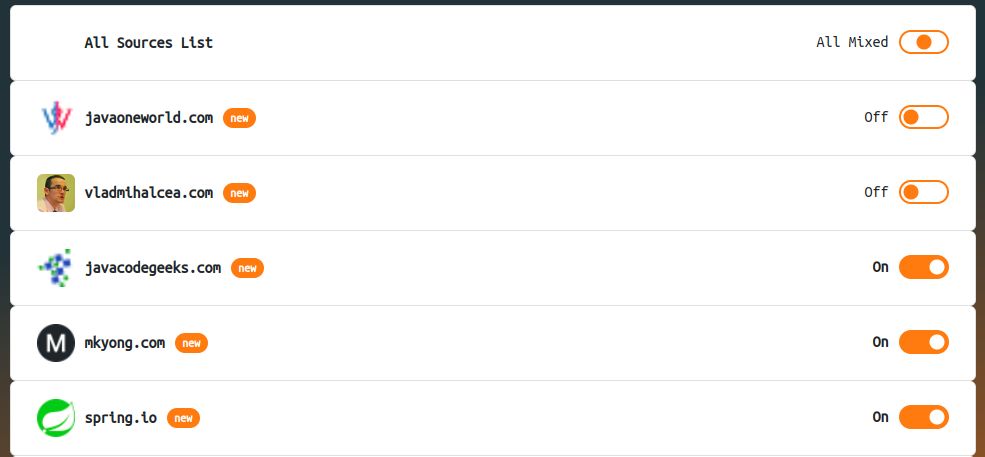Click the spring.io green leaf icon
This screenshot has width=985, height=457.
click(x=56, y=418)
